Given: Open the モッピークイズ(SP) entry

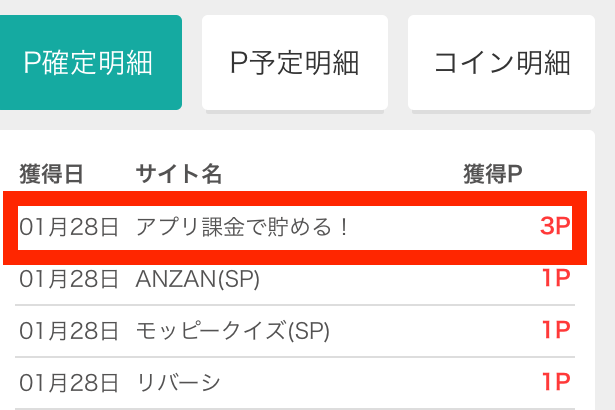Looking at the screenshot, I should [232, 330].
